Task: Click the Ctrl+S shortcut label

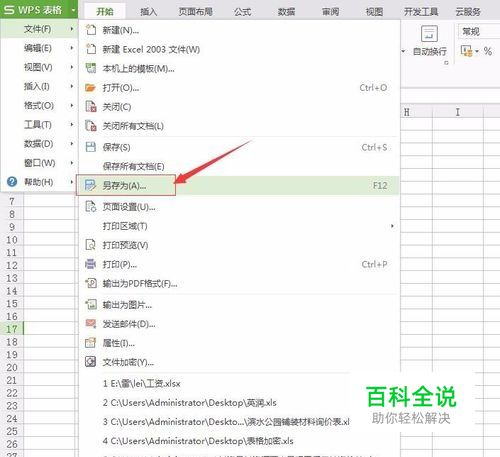Action: tap(374, 147)
